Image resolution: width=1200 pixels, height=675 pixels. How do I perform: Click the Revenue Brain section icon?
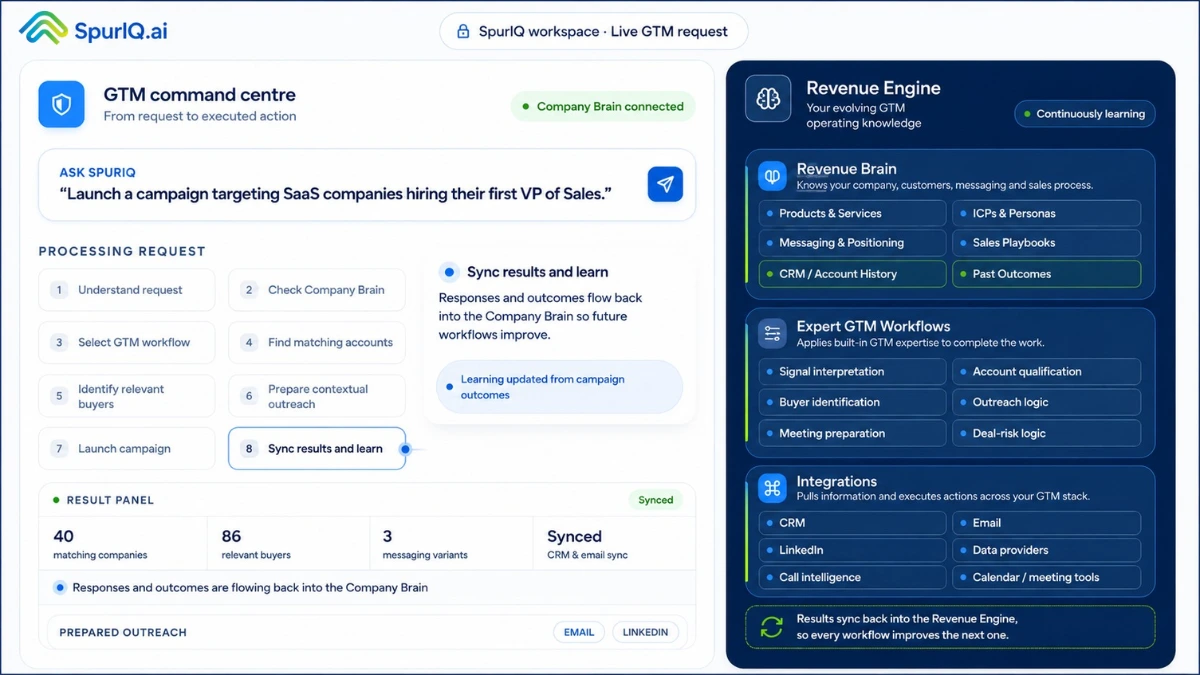pyautogui.click(x=772, y=176)
